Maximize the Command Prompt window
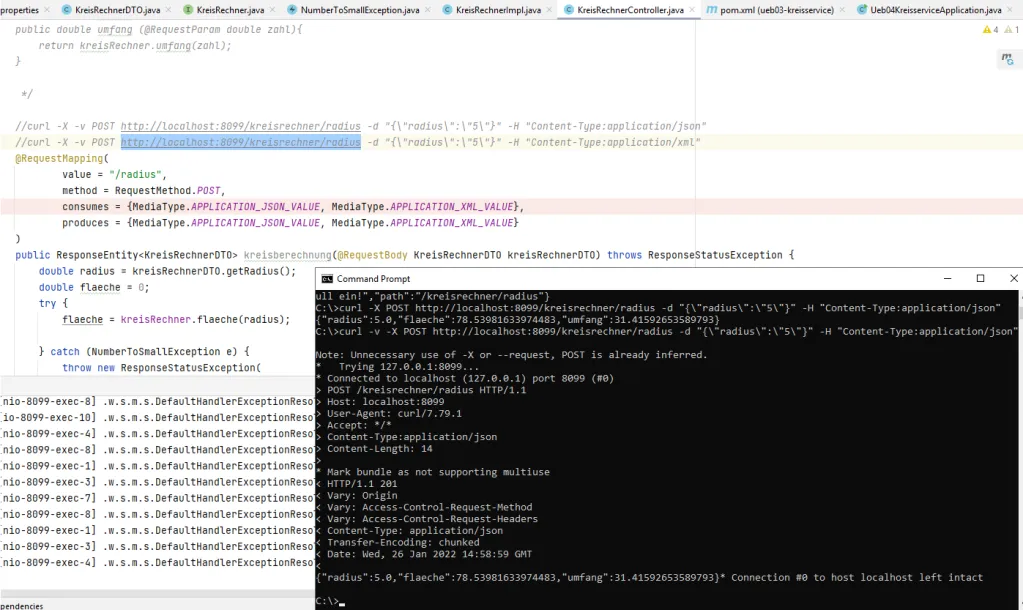The image size is (1023, 610). pos(980,279)
